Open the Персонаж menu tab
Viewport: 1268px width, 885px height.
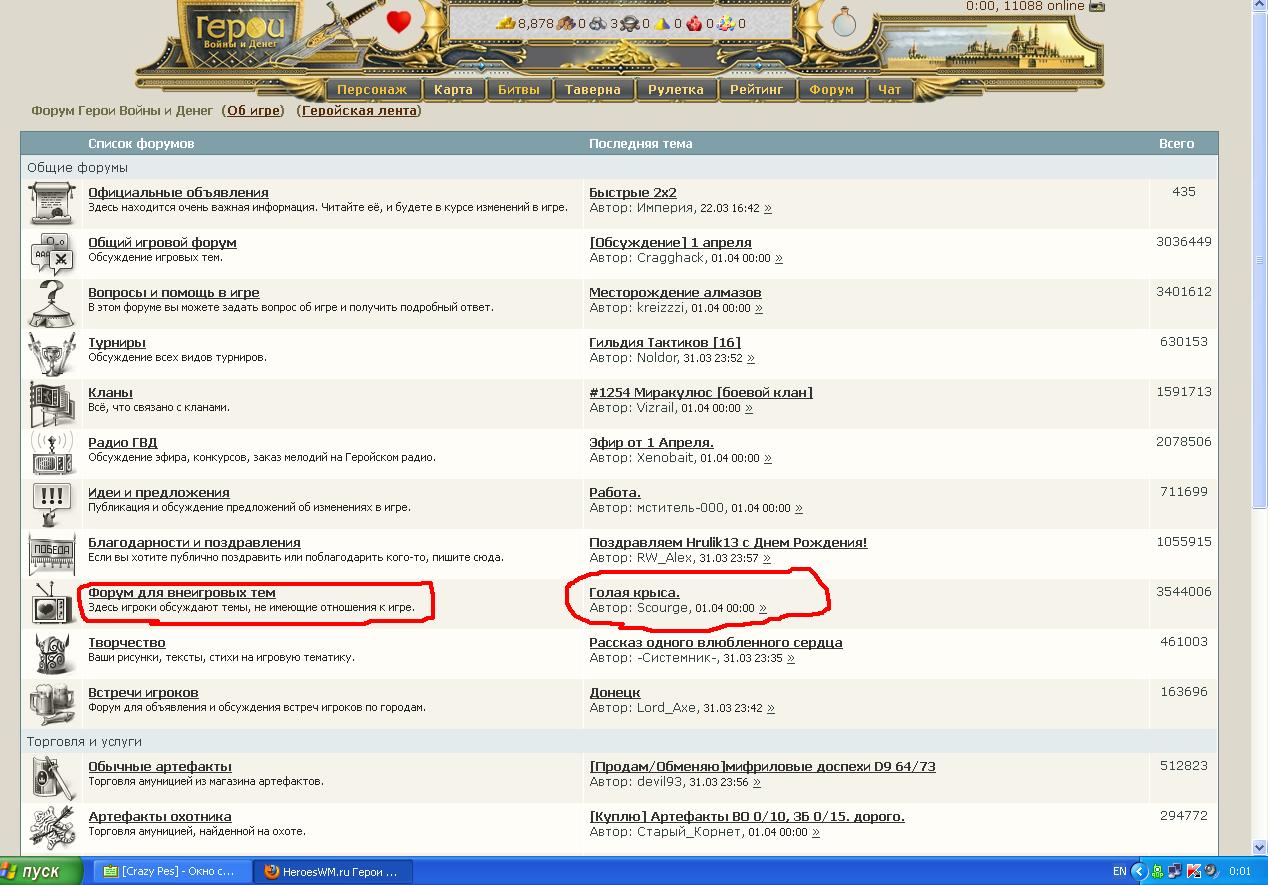tap(372, 89)
